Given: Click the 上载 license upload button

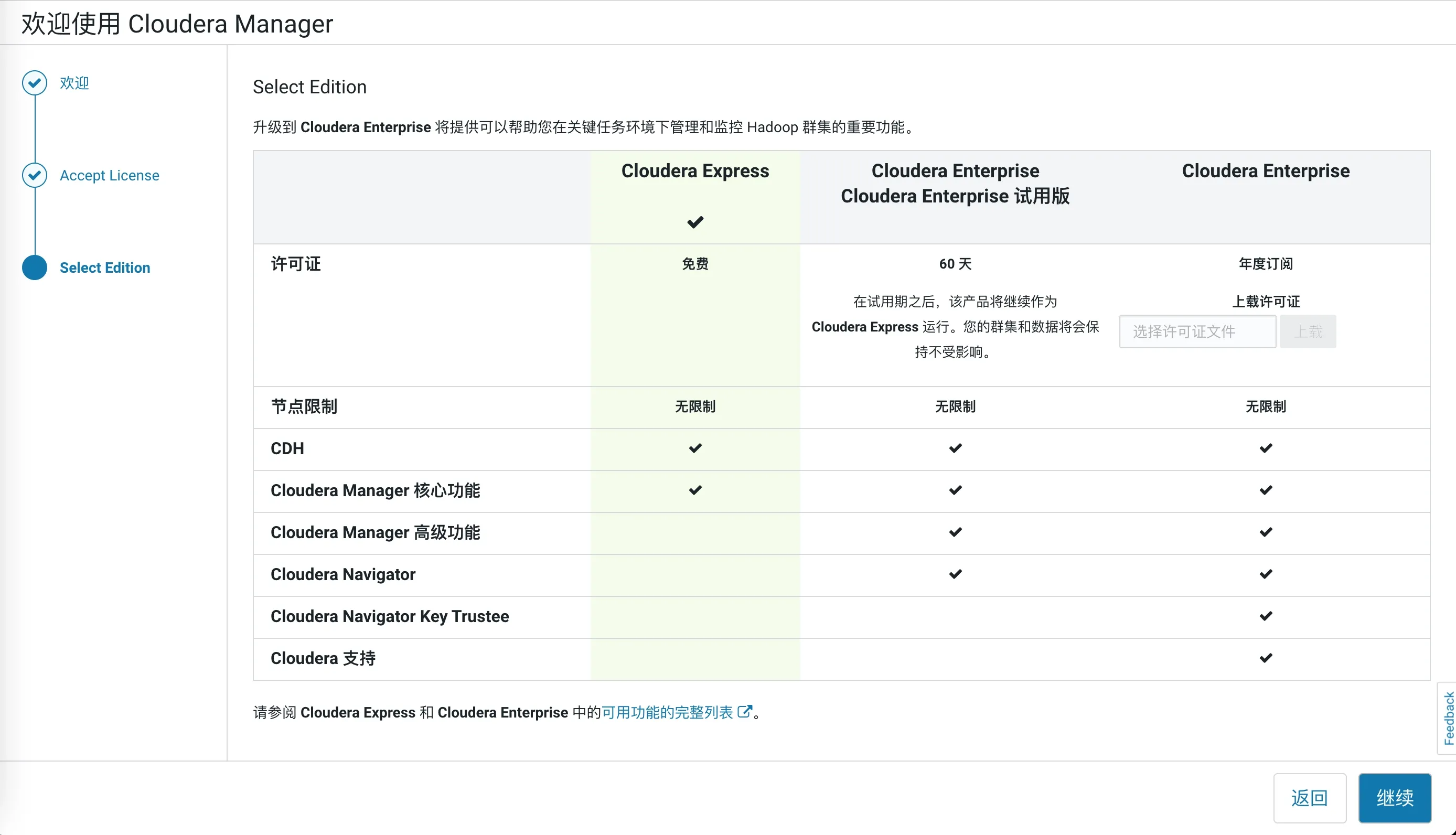Looking at the screenshot, I should point(1309,331).
